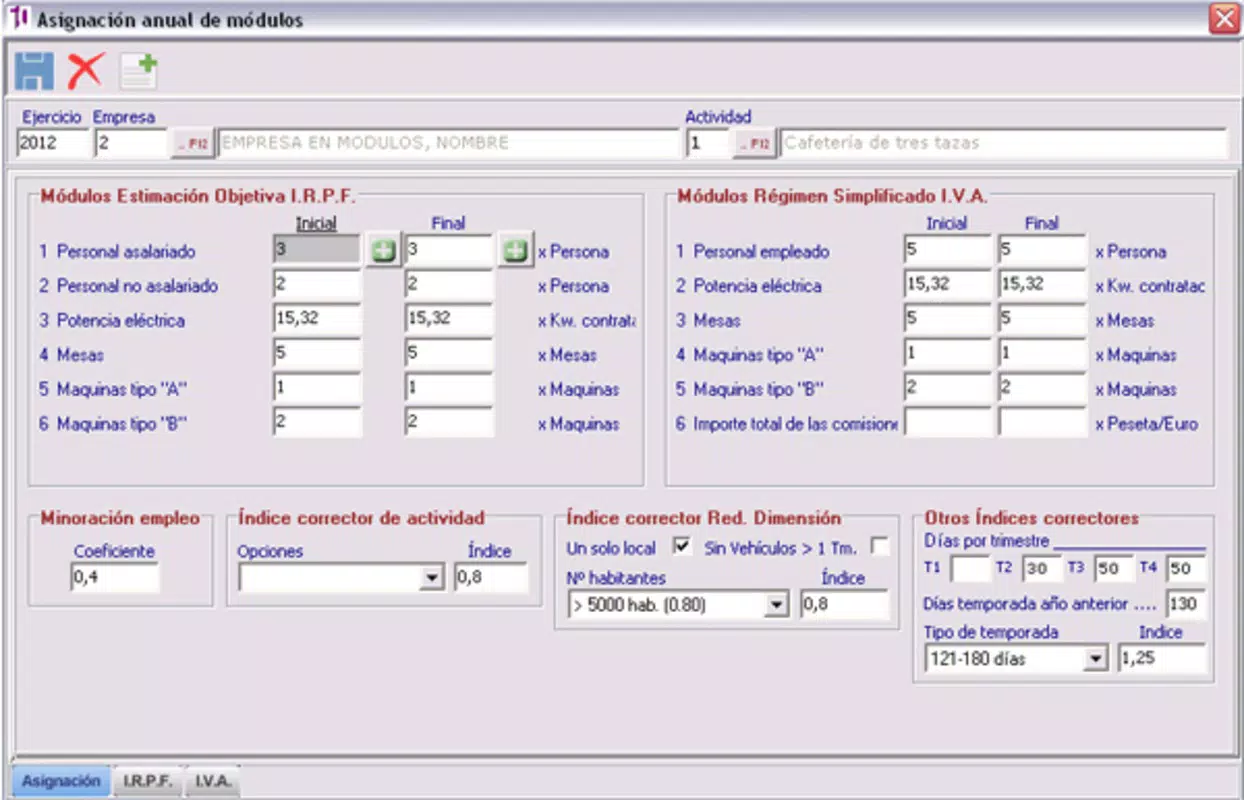The image size is (1244, 800).
Task: Click the T2 days field
Action: pyautogui.click(x=1041, y=569)
